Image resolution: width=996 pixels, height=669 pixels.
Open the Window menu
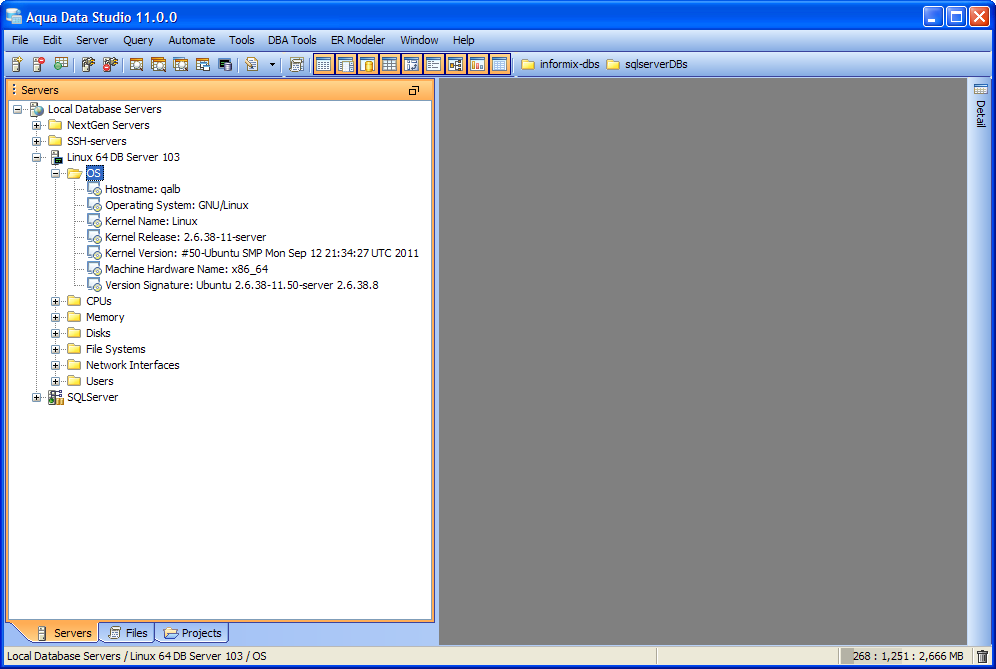[419, 40]
